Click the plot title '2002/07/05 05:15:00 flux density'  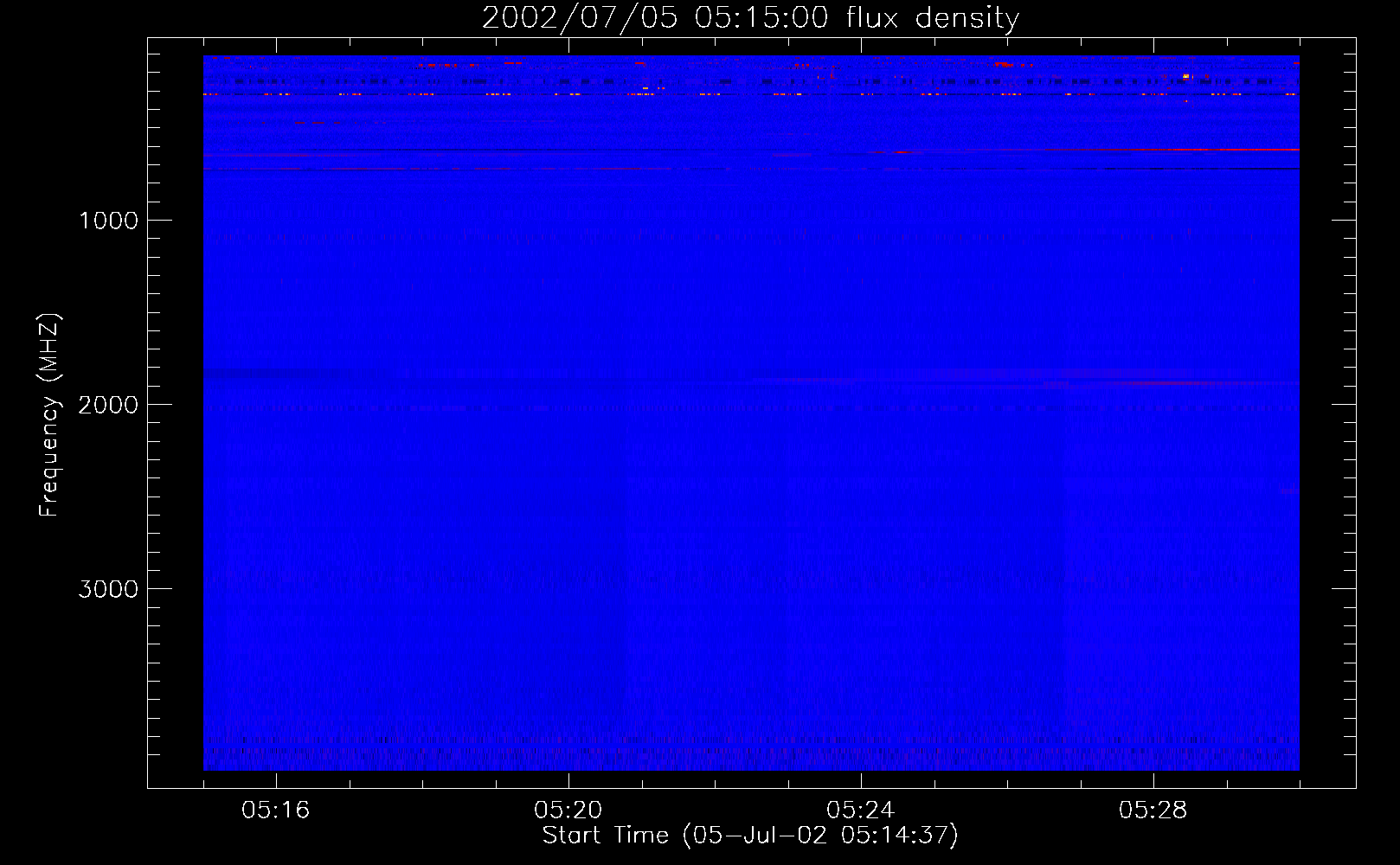750,18
